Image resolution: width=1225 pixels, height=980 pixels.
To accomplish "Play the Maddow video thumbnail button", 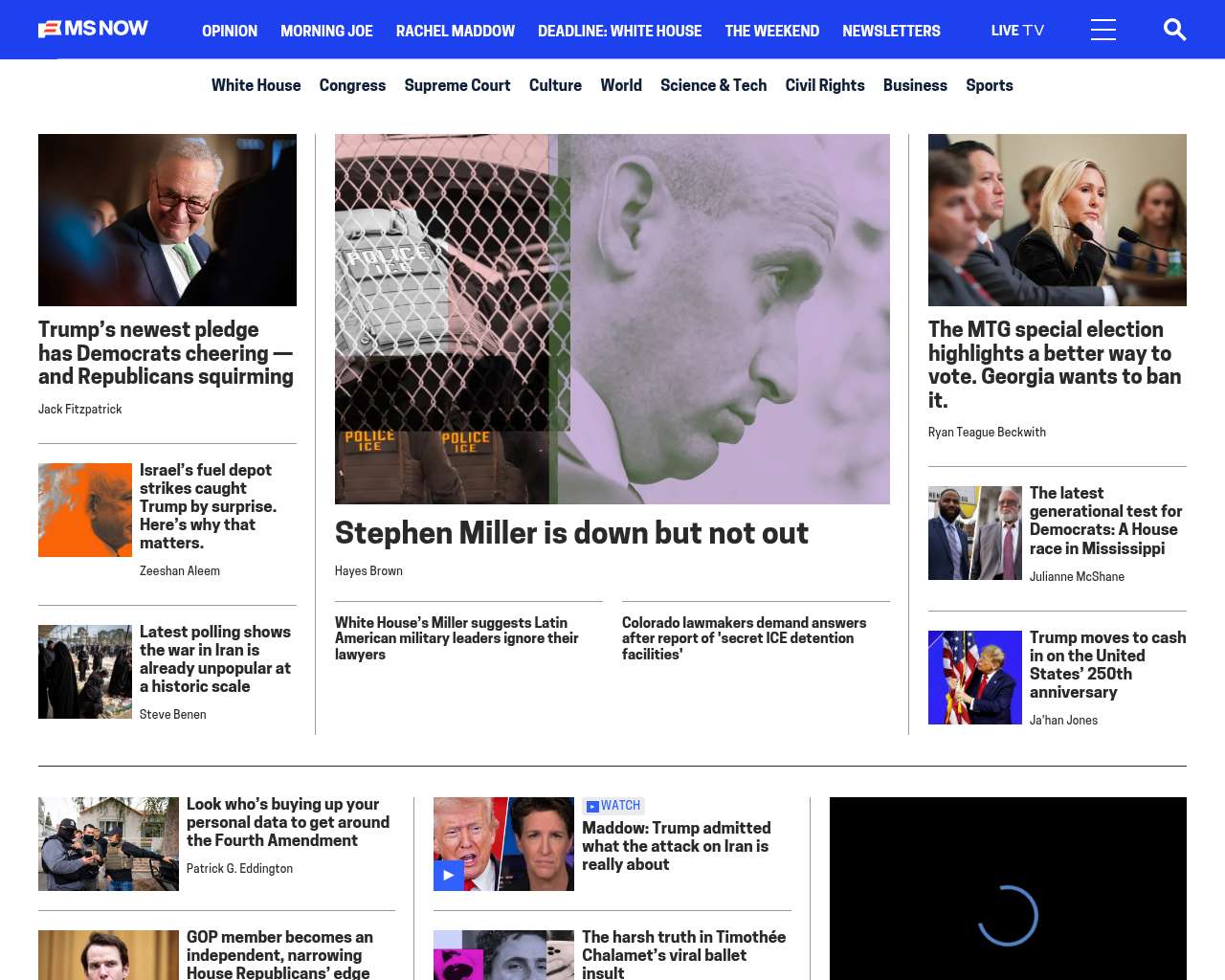I will click(x=449, y=875).
